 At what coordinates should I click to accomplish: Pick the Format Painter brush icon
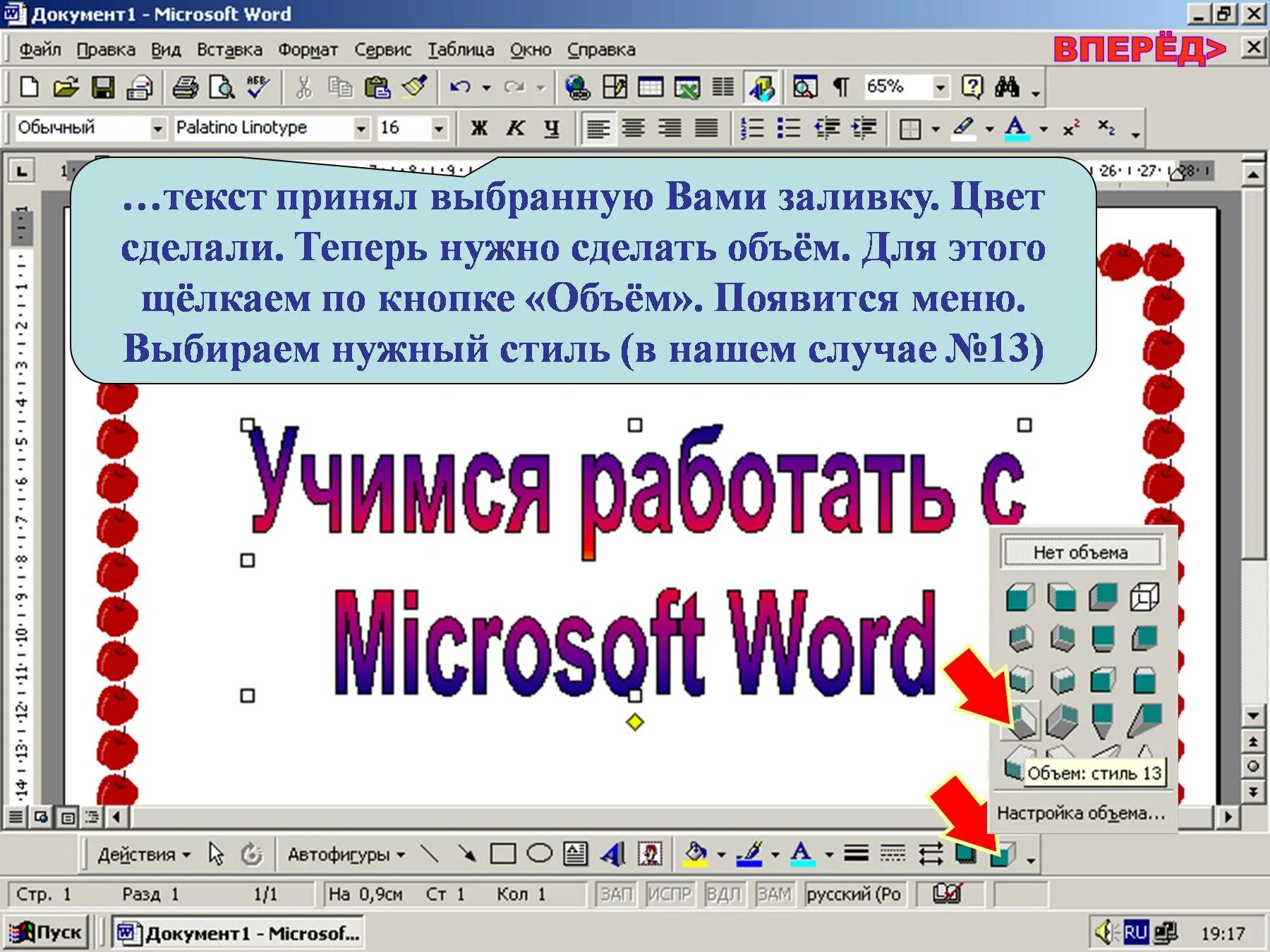(x=415, y=87)
